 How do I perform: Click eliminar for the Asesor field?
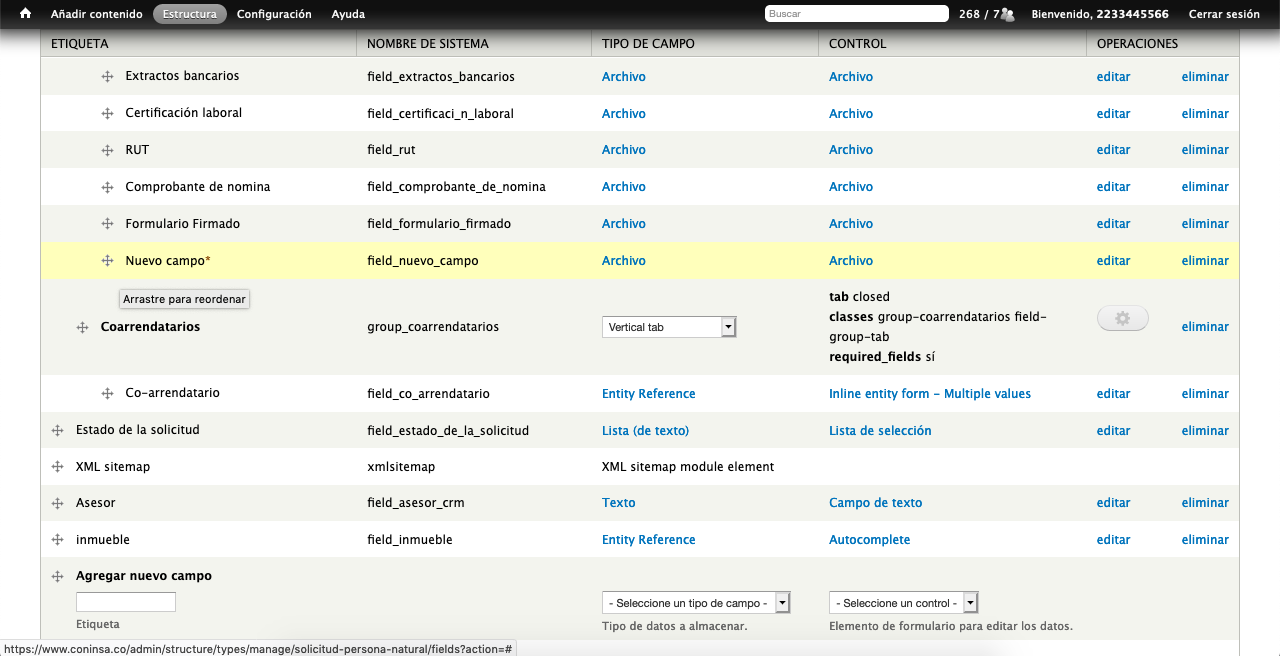coord(1204,503)
